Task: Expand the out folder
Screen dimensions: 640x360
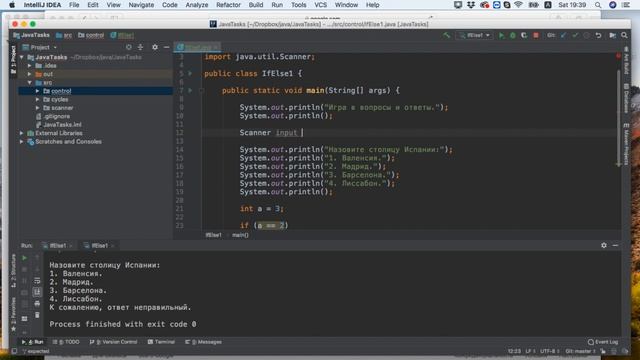Action: (x=30, y=74)
